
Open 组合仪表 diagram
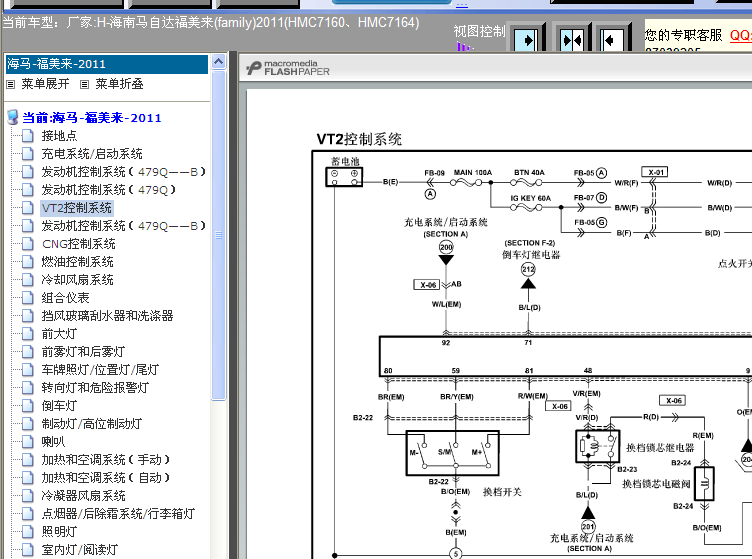point(65,298)
